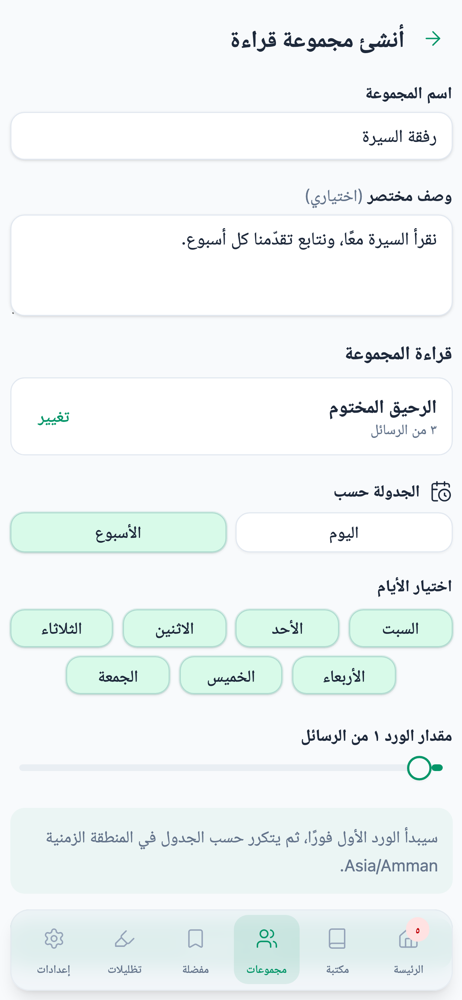This screenshot has width=462, height=1000.
Task: Toggle the الجمعة day chip
Action: coord(118,675)
